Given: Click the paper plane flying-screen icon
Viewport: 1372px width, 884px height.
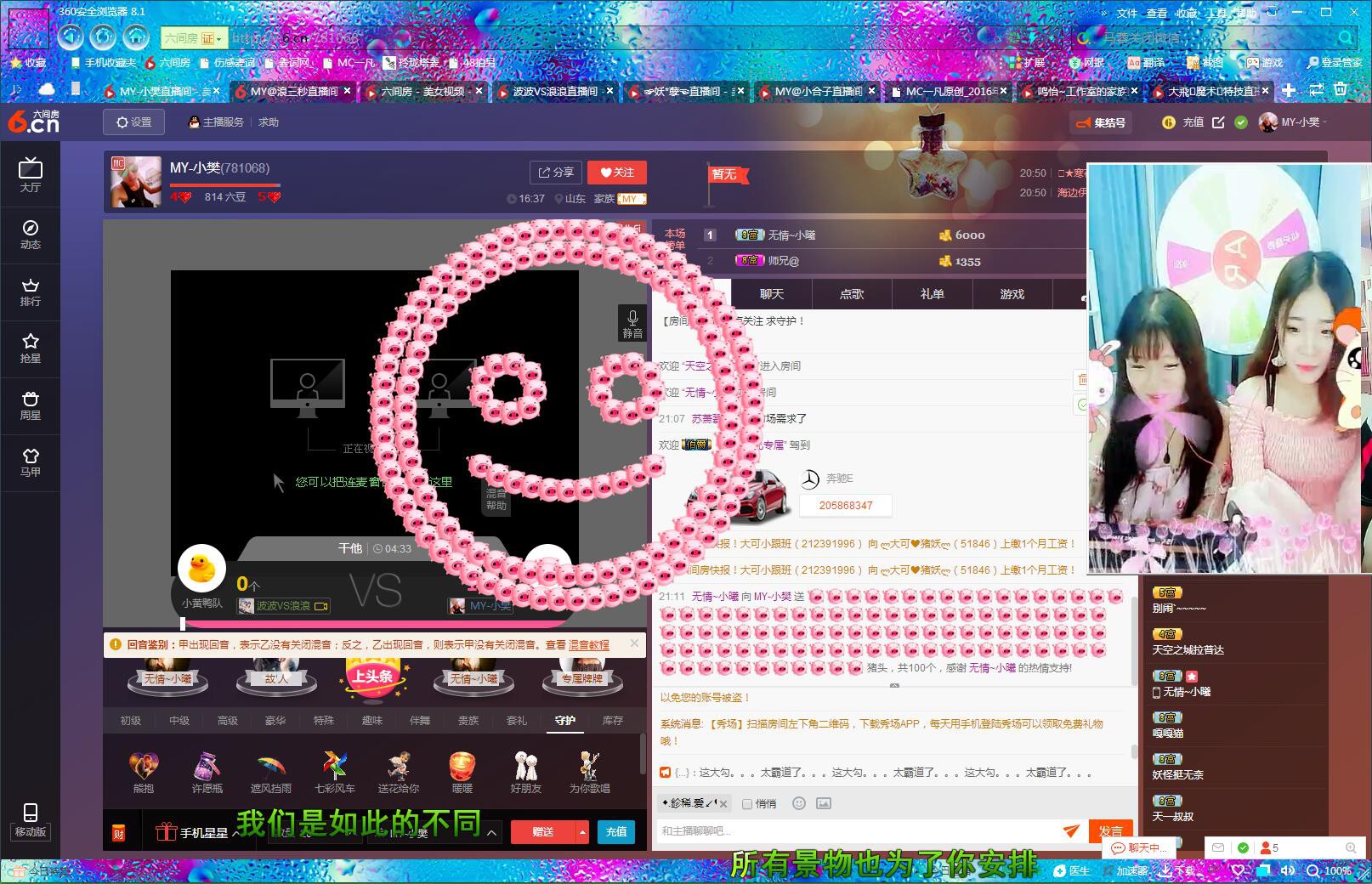Looking at the screenshot, I should (x=1071, y=830).
